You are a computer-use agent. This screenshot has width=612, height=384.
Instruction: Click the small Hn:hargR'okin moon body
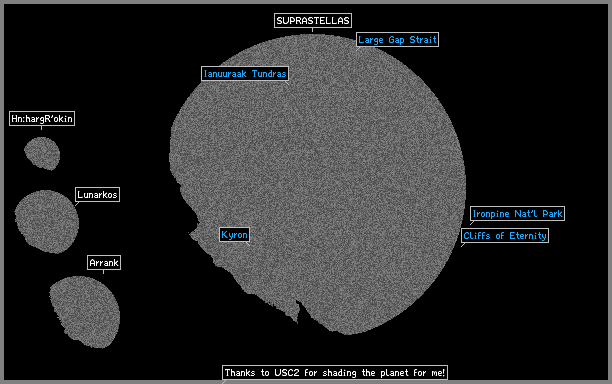tap(42, 153)
